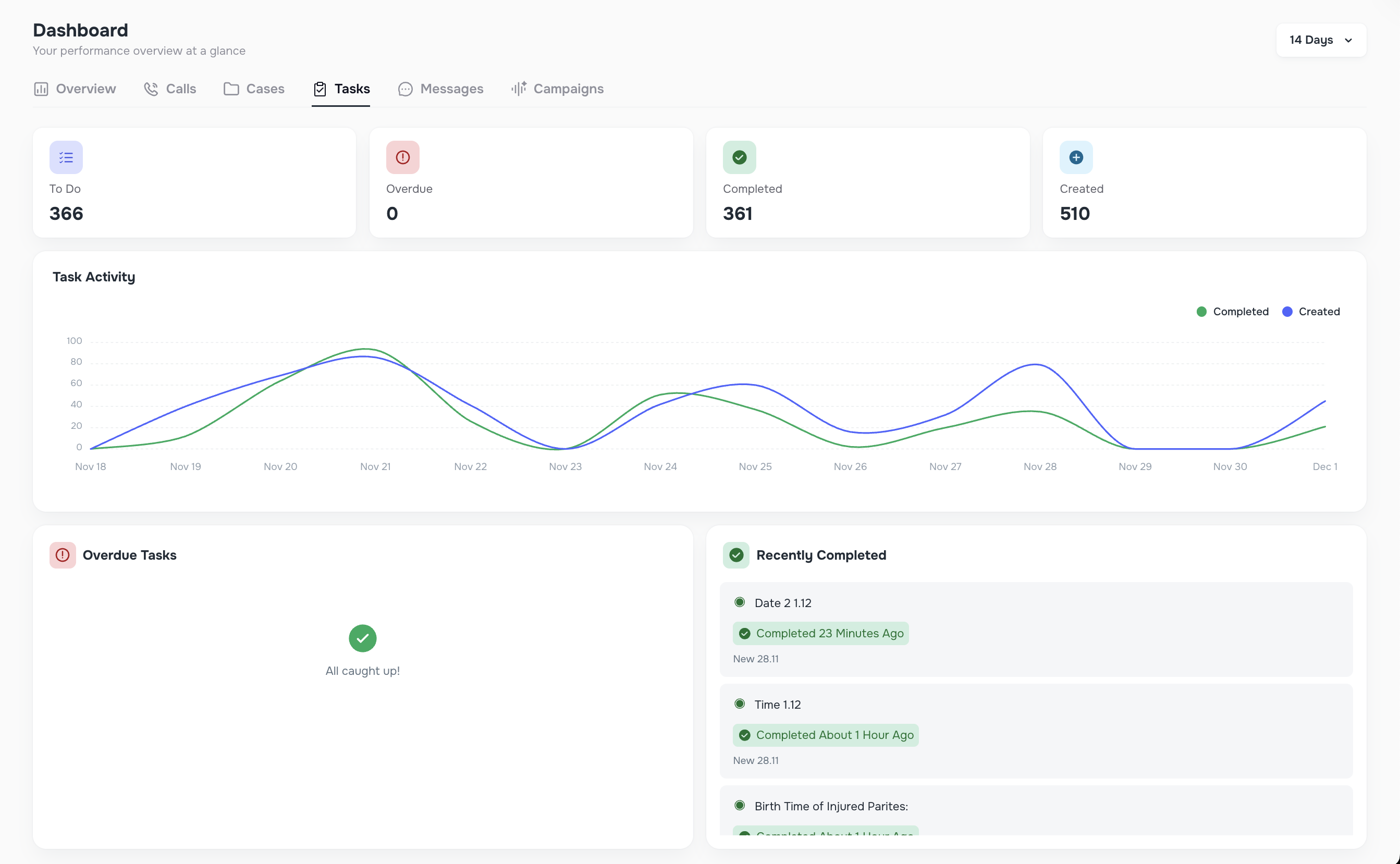This screenshot has height=864, width=1400.
Task: Click the Calls phone icon
Action: click(151, 89)
